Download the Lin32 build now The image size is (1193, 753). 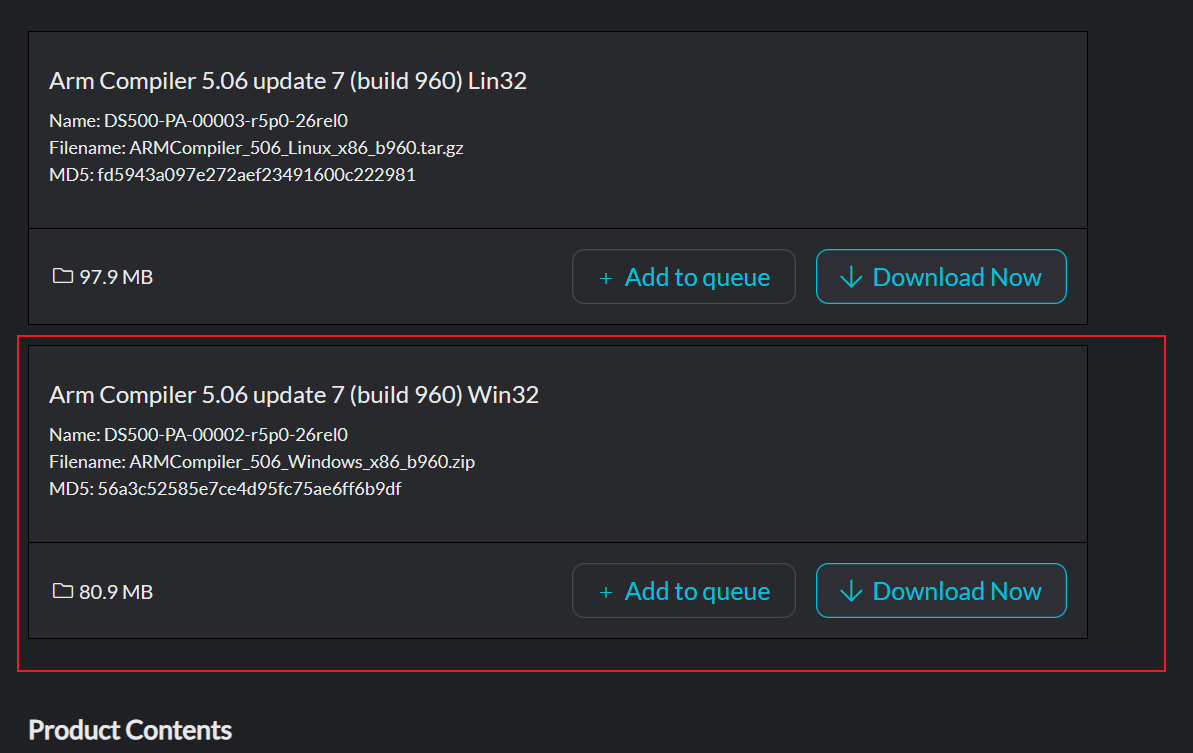[941, 277]
